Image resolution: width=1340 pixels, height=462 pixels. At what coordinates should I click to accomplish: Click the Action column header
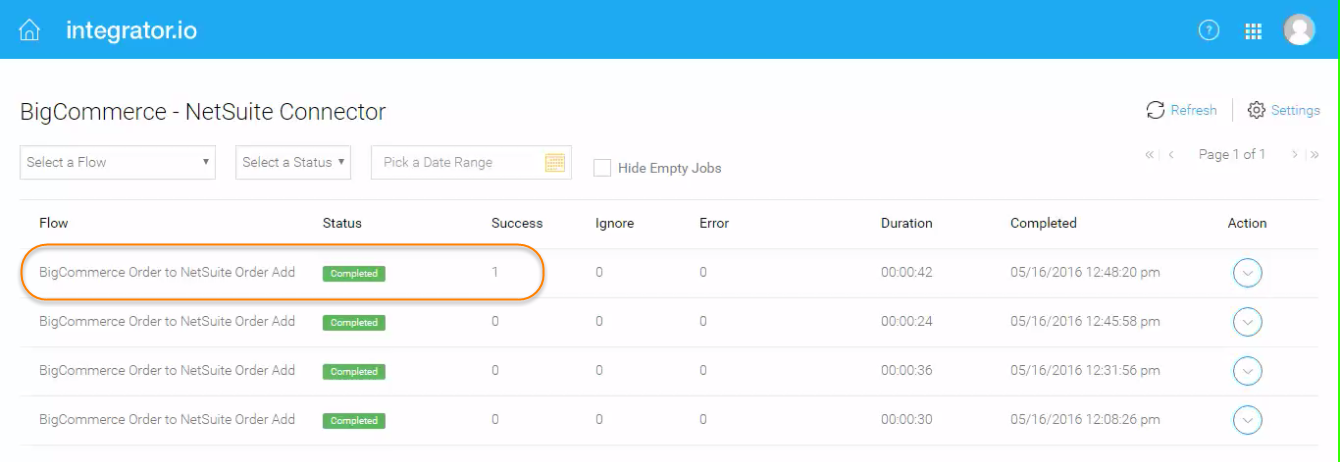click(1247, 223)
